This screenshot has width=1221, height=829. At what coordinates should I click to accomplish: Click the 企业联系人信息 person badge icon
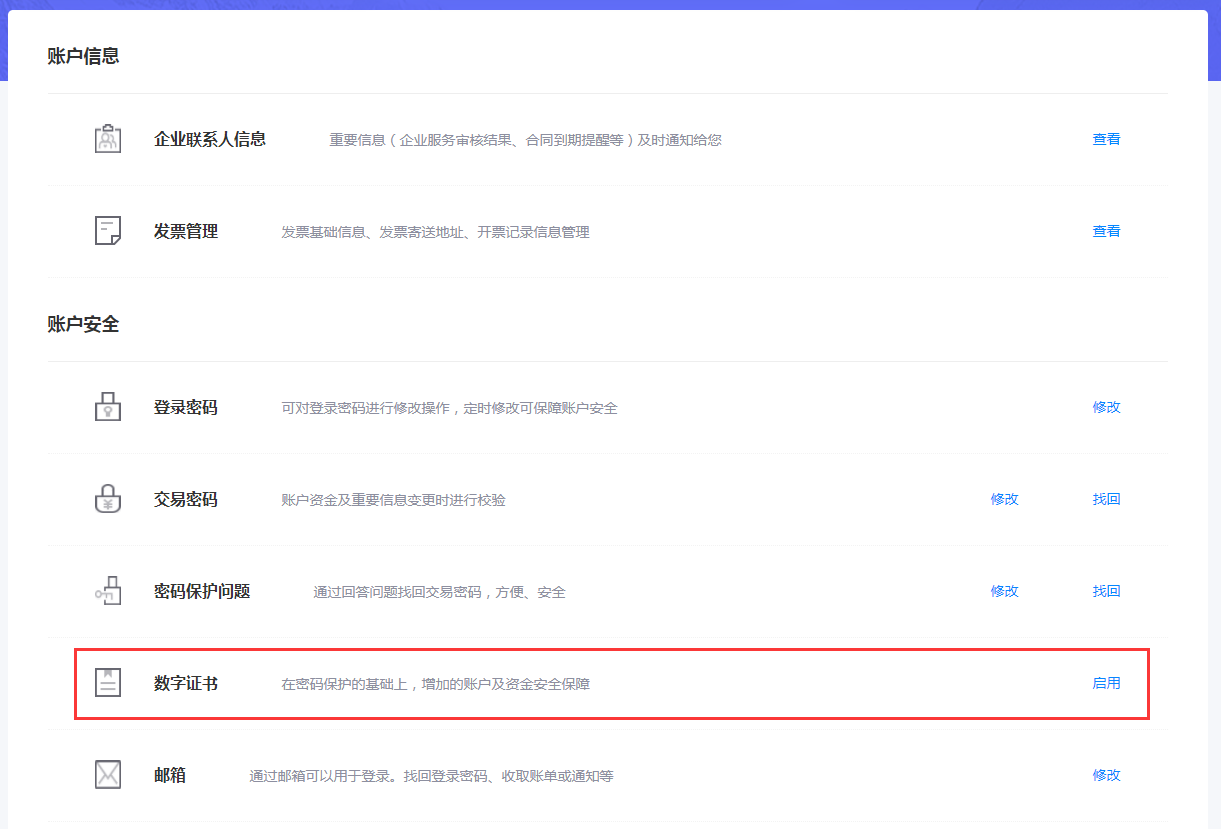108,139
